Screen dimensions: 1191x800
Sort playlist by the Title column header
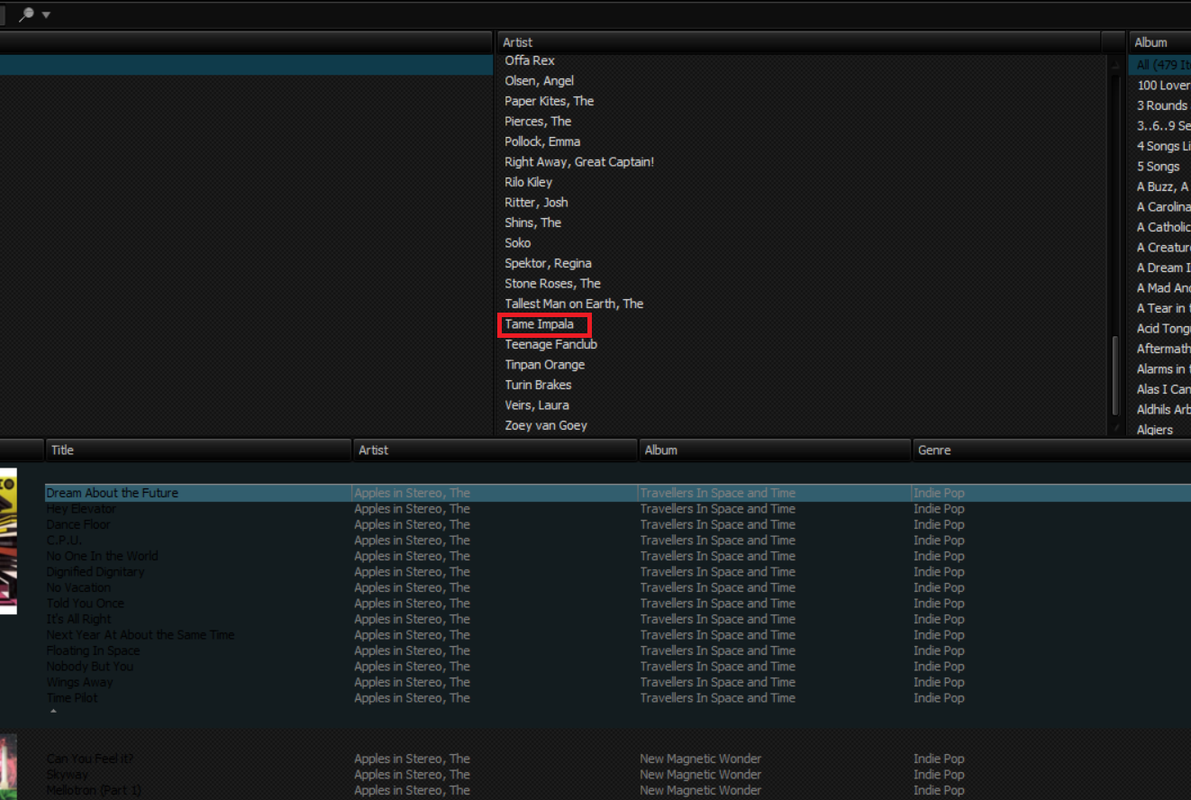pyautogui.click(x=197, y=450)
